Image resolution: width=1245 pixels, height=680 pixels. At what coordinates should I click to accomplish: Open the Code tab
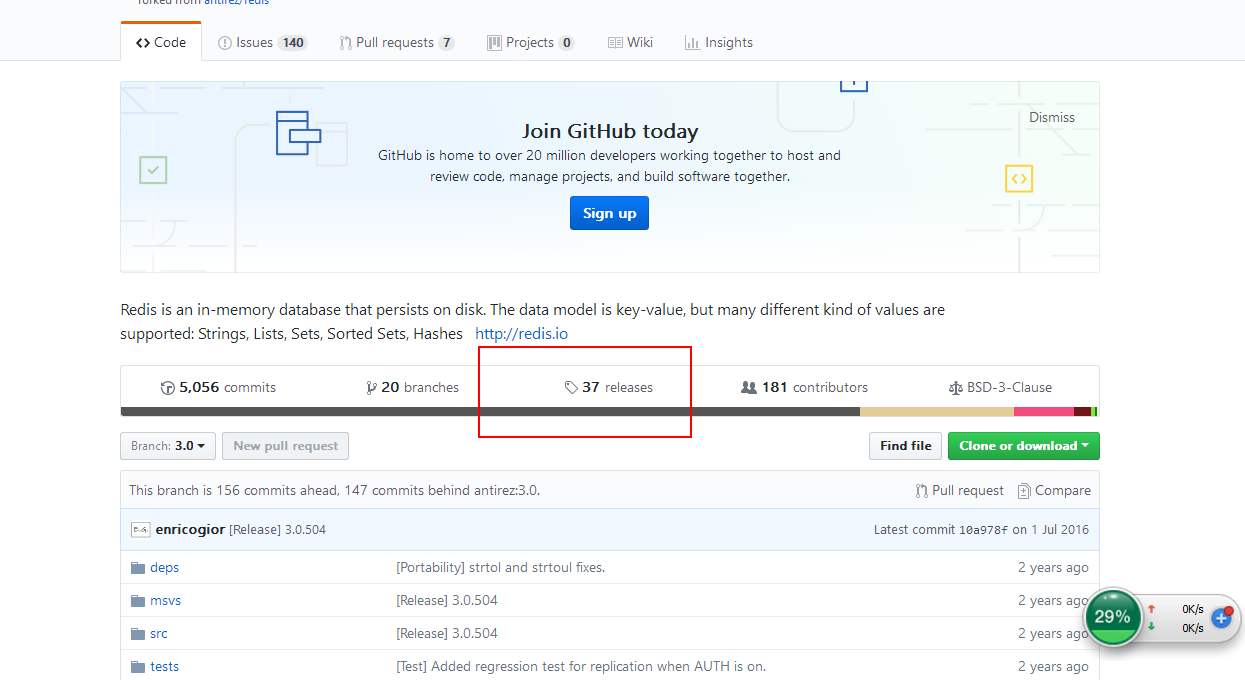pyautogui.click(x=161, y=42)
